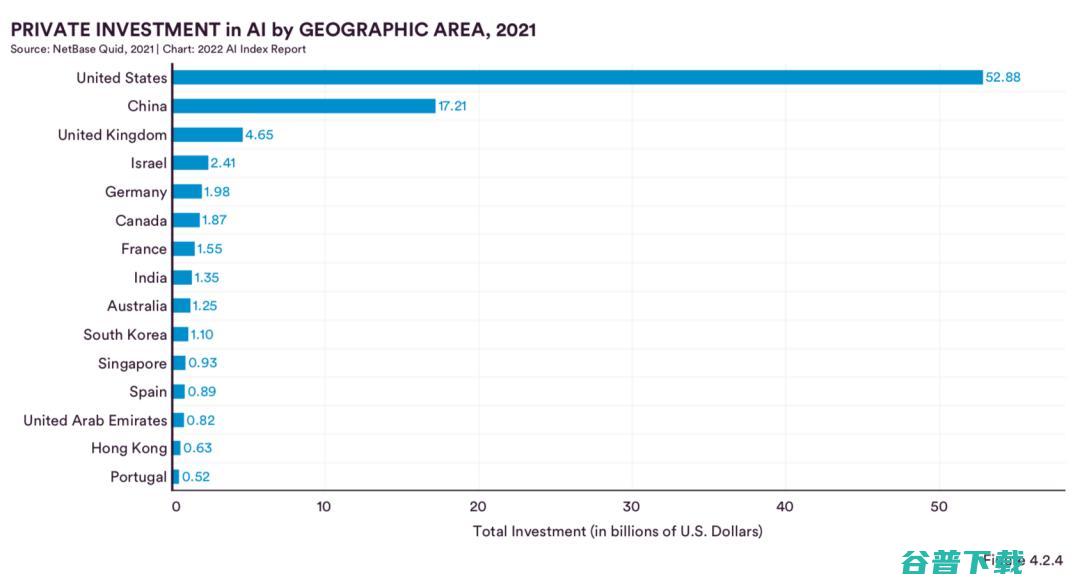Select the Total Investment axis title

point(617,531)
